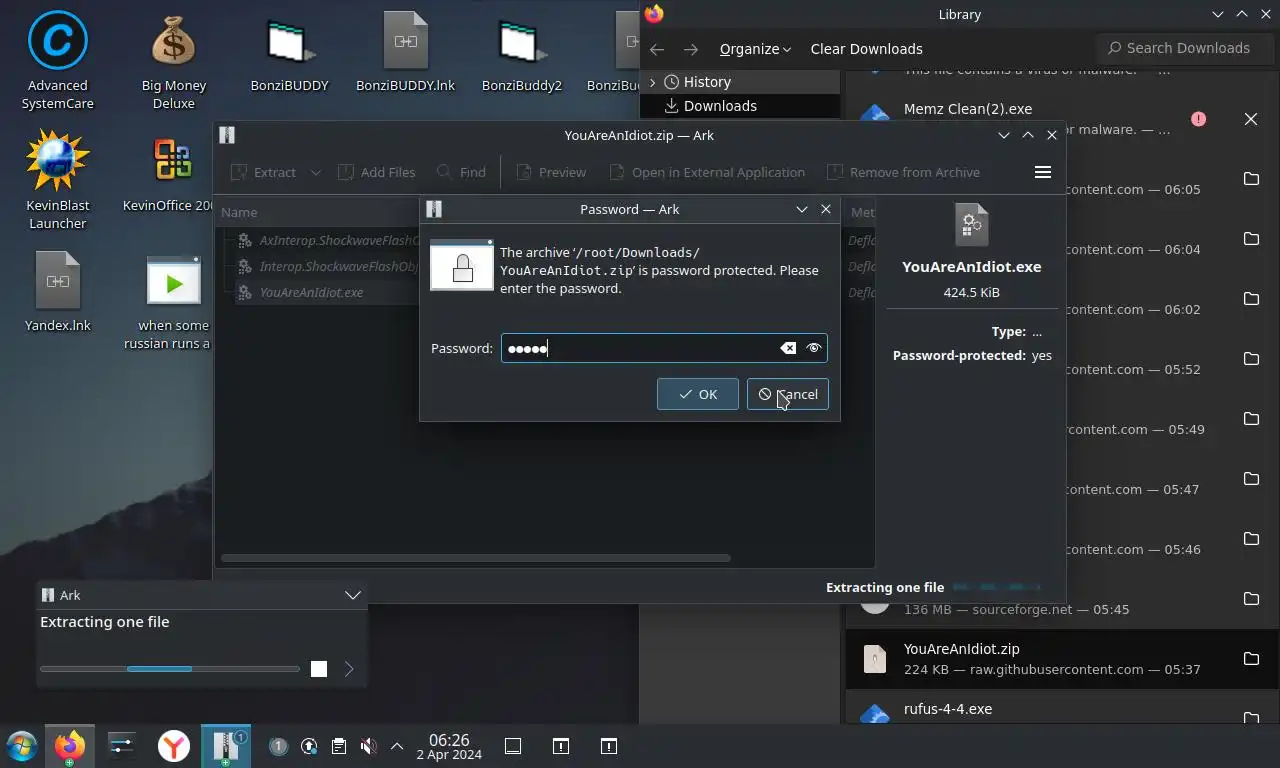Expand History tree in Library

(652, 82)
